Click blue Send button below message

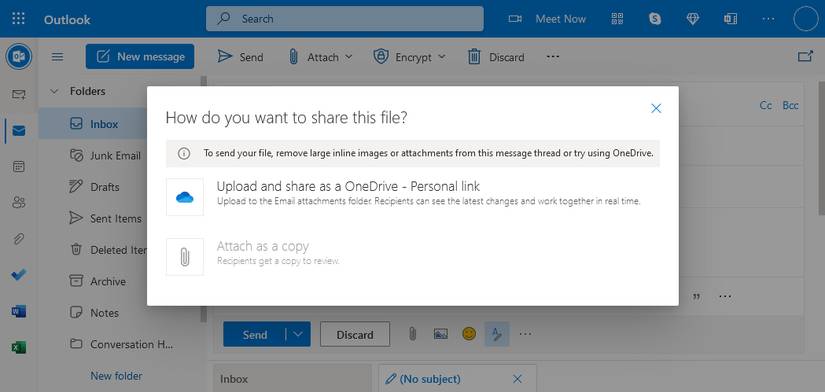(255, 334)
